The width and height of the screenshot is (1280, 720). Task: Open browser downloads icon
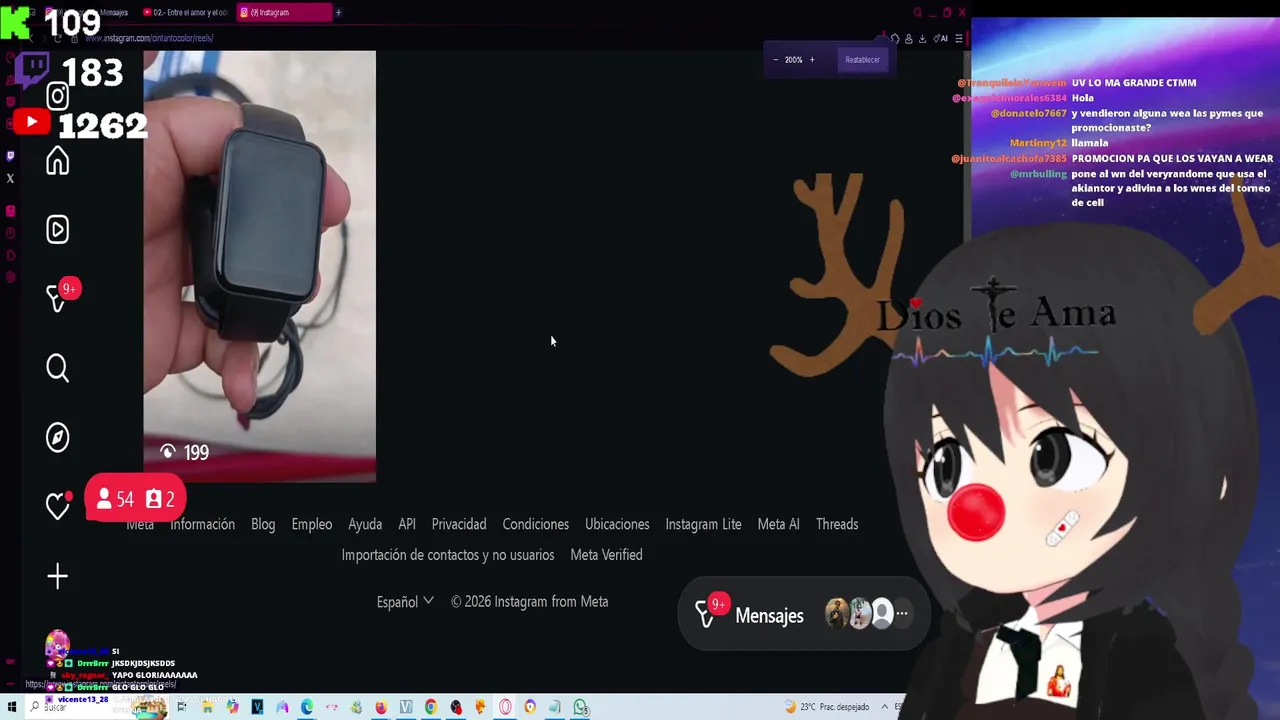pyautogui.click(x=921, y=38)
